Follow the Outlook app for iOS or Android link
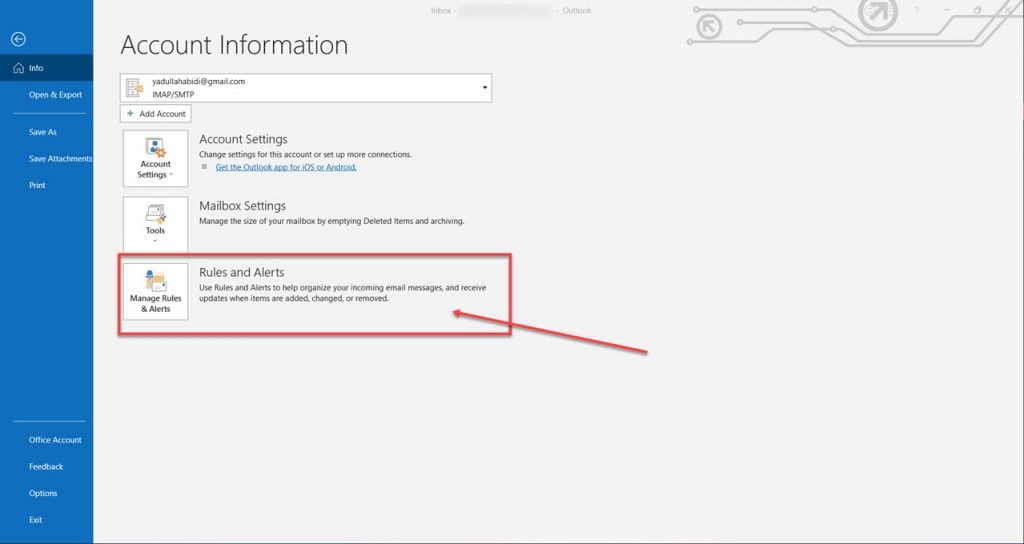Screen dimensions: 1024x544 [286, 167]
